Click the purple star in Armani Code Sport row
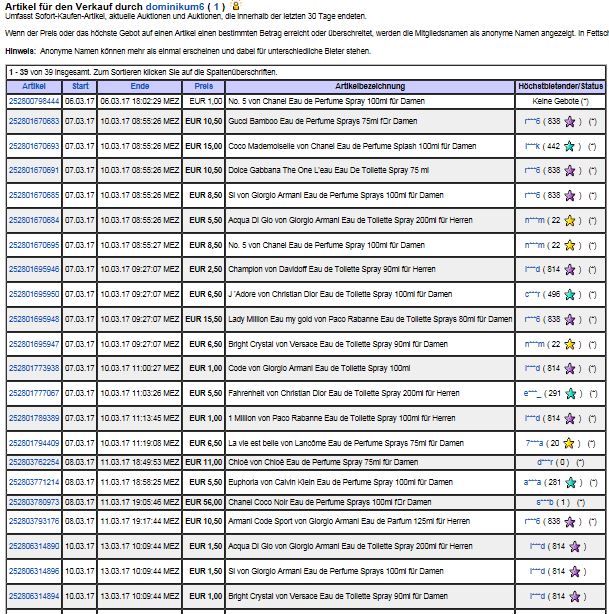The height and width of the screenshot is (614, 609). pos(570,522)
